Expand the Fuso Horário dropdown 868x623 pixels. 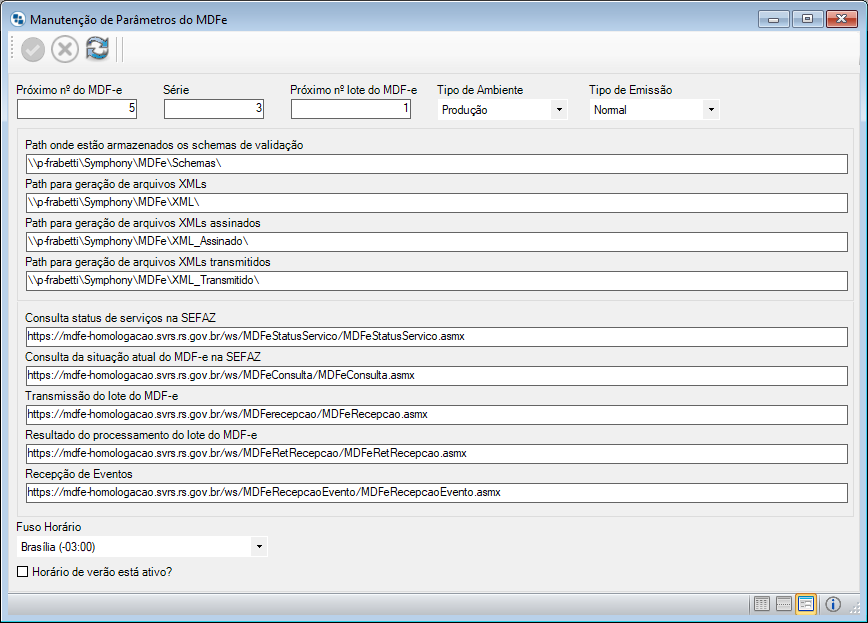click(259, 546)
